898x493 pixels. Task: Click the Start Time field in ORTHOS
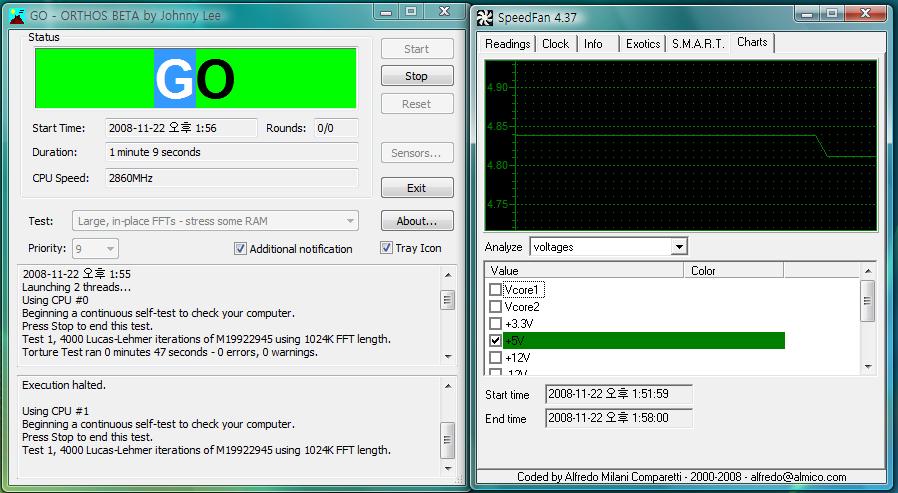pos(182,128)
